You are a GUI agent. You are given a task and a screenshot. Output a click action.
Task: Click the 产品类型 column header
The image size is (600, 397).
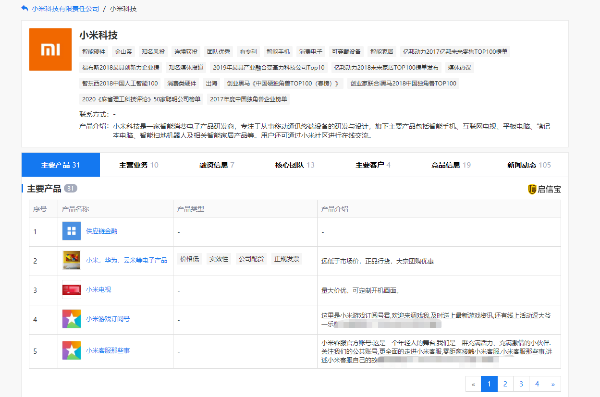click(x=191, y=209)
